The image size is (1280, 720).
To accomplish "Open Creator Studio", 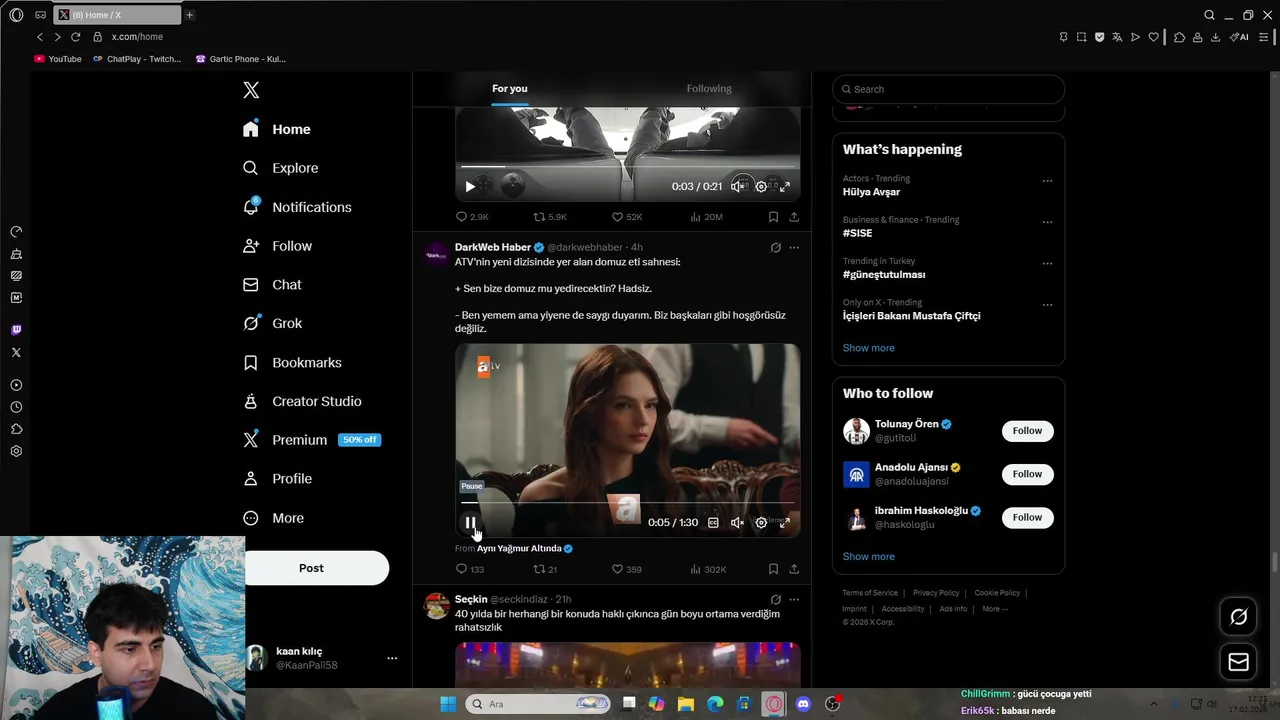I will click(x=302, y=401).
